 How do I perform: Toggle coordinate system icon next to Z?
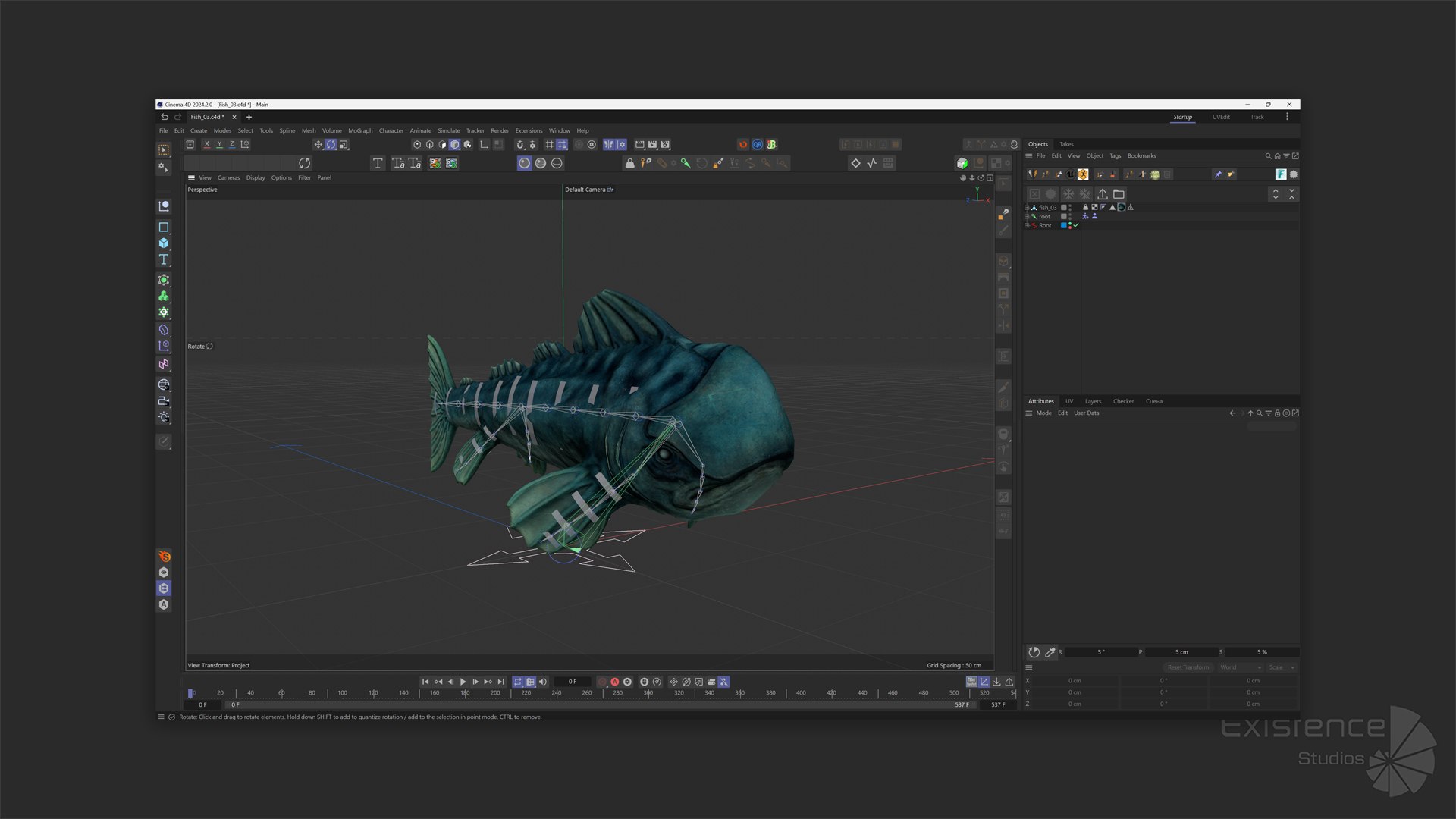point(245,144)
